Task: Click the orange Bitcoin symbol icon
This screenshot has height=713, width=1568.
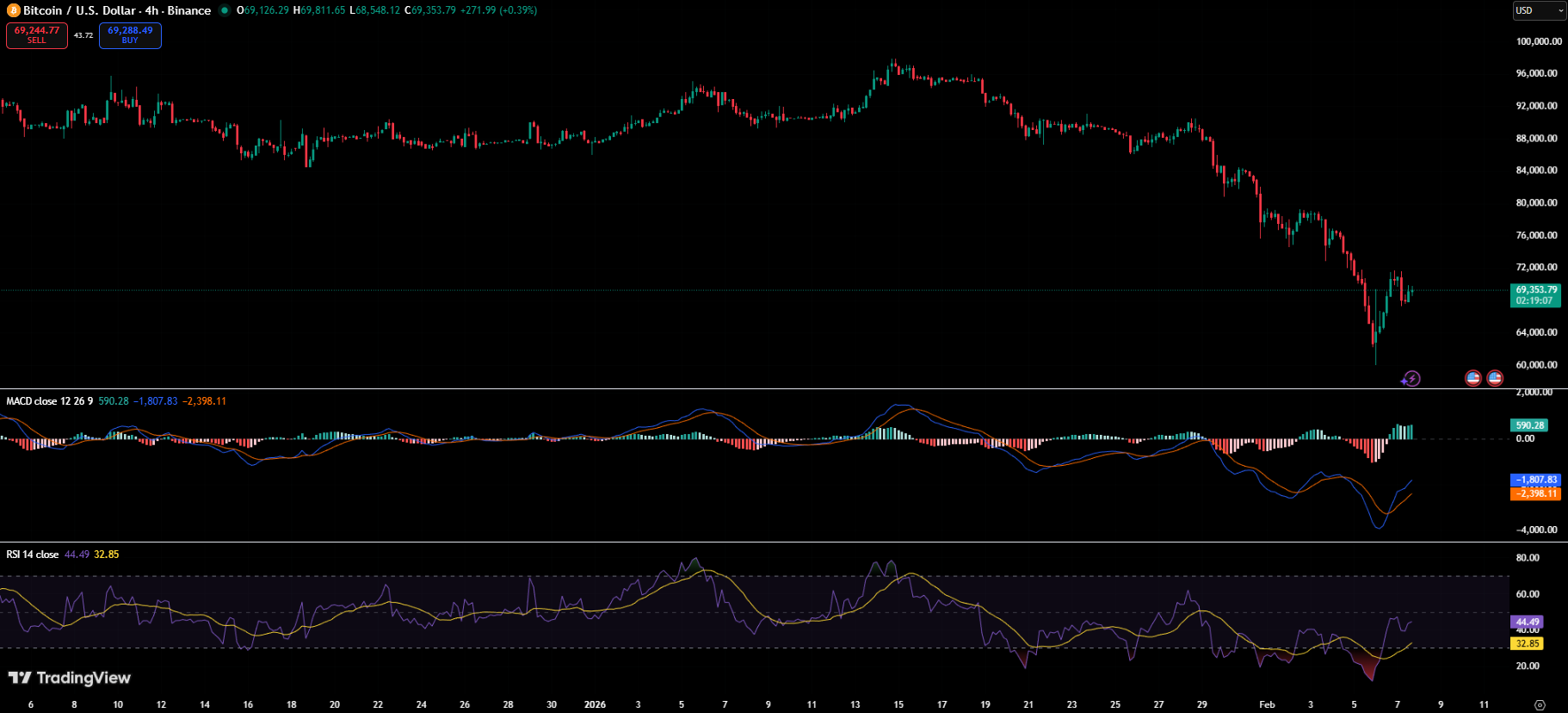Action: point(13,10)
